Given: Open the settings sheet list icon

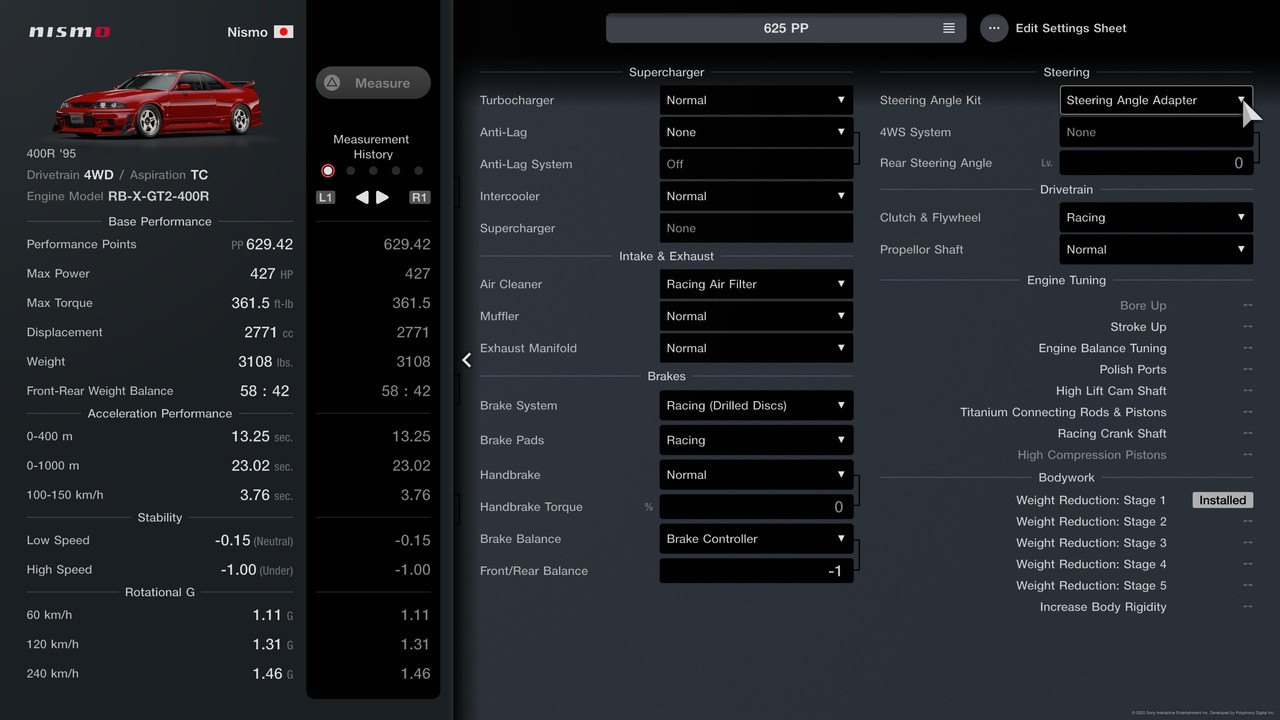Looking at the screenshot, I should pyautogui.click(x=949, y=28).
